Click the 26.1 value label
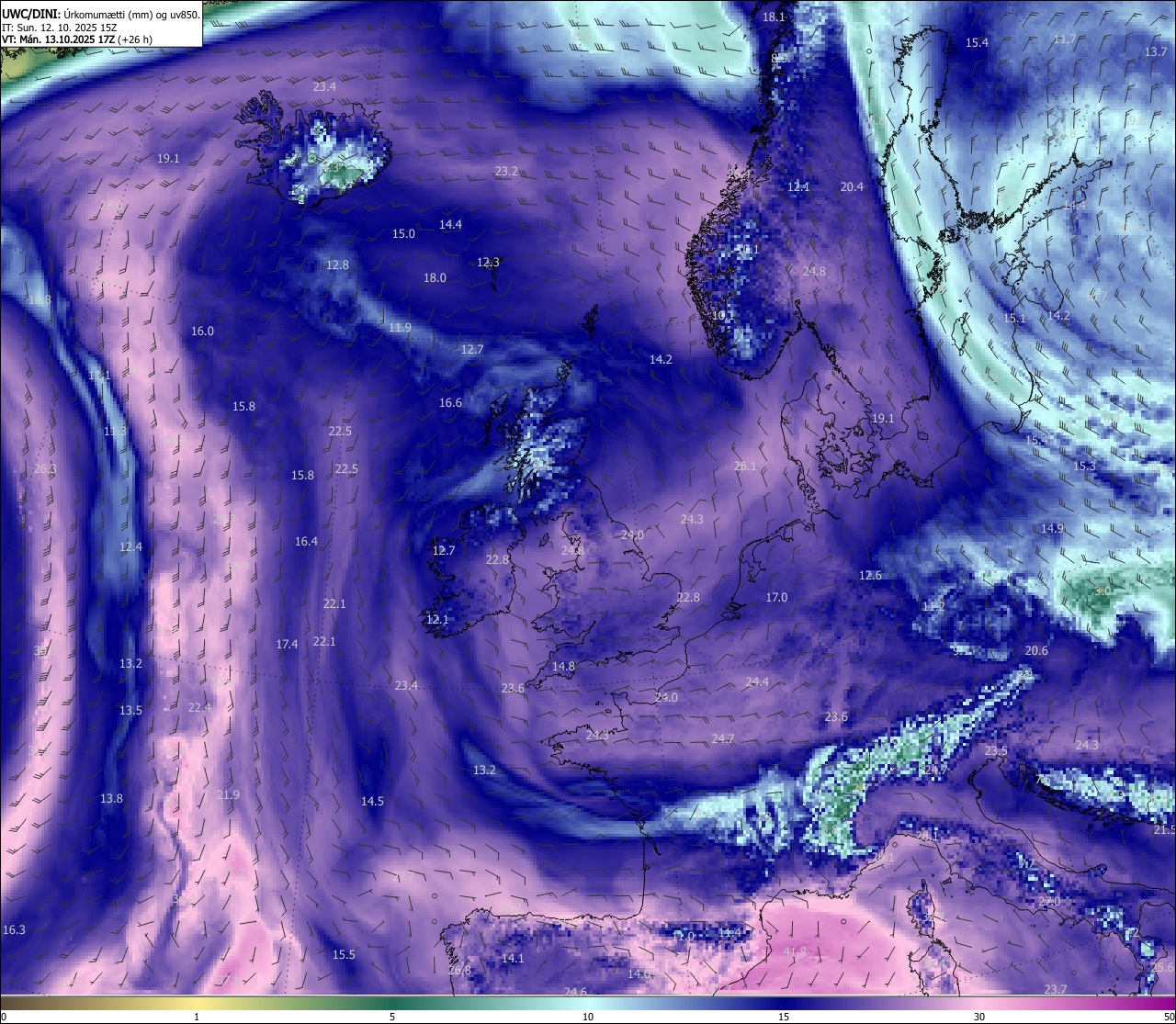 [x=745, y=467]
